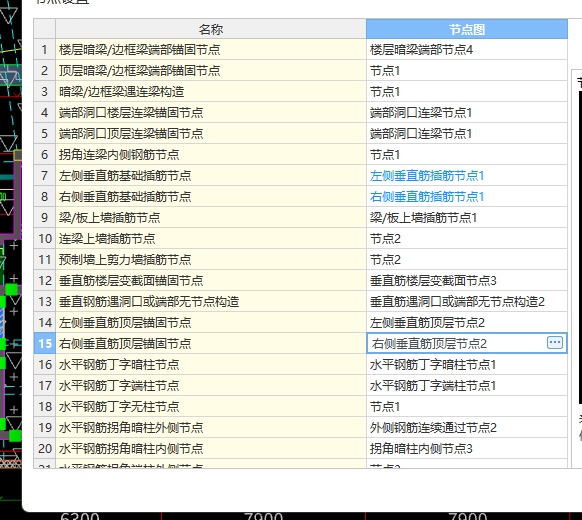
Task: Select name cell 连梁上墙插筋节点
Action: [211, 238]
